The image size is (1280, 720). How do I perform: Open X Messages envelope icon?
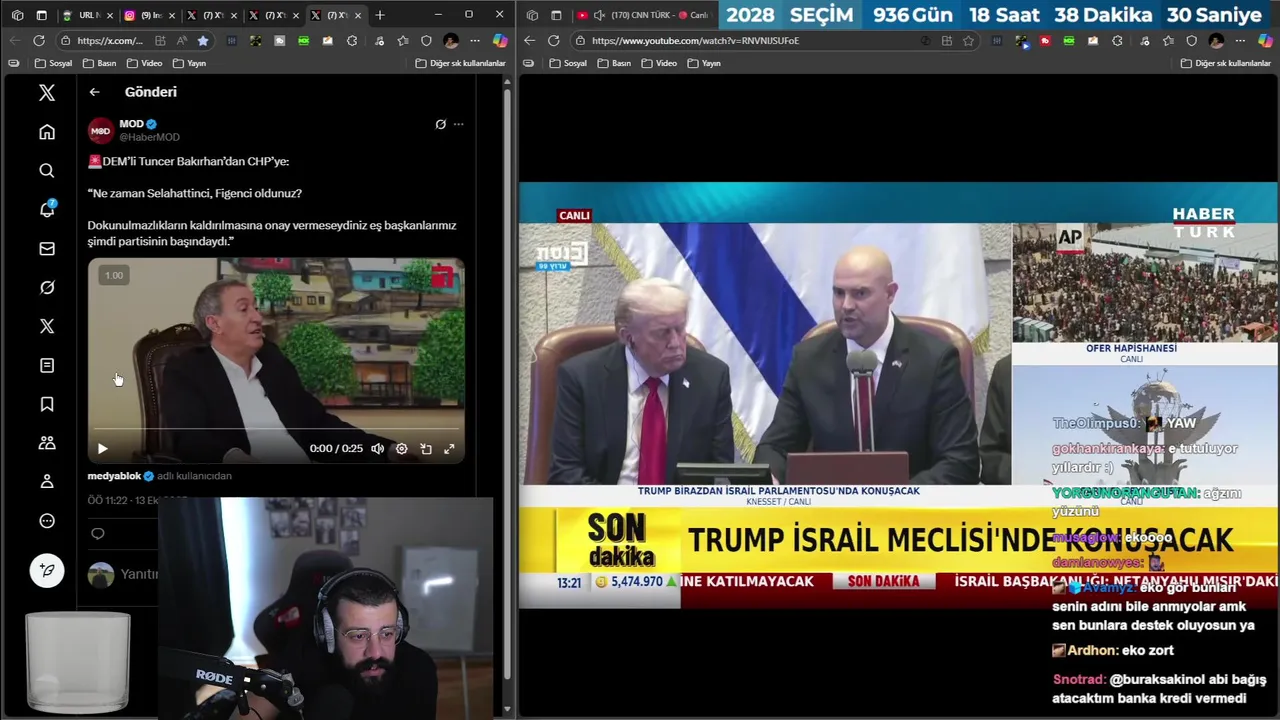[47, 249]
